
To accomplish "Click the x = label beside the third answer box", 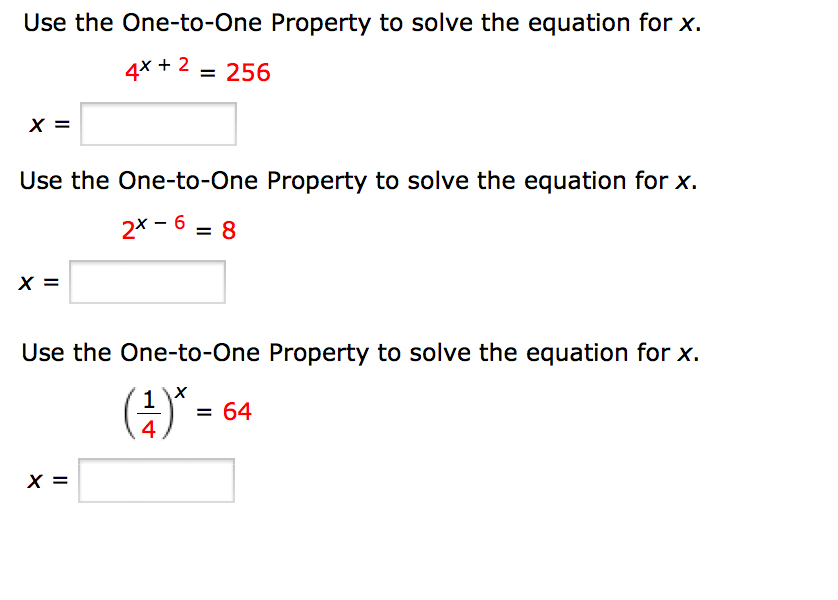I will click(47, 479).
